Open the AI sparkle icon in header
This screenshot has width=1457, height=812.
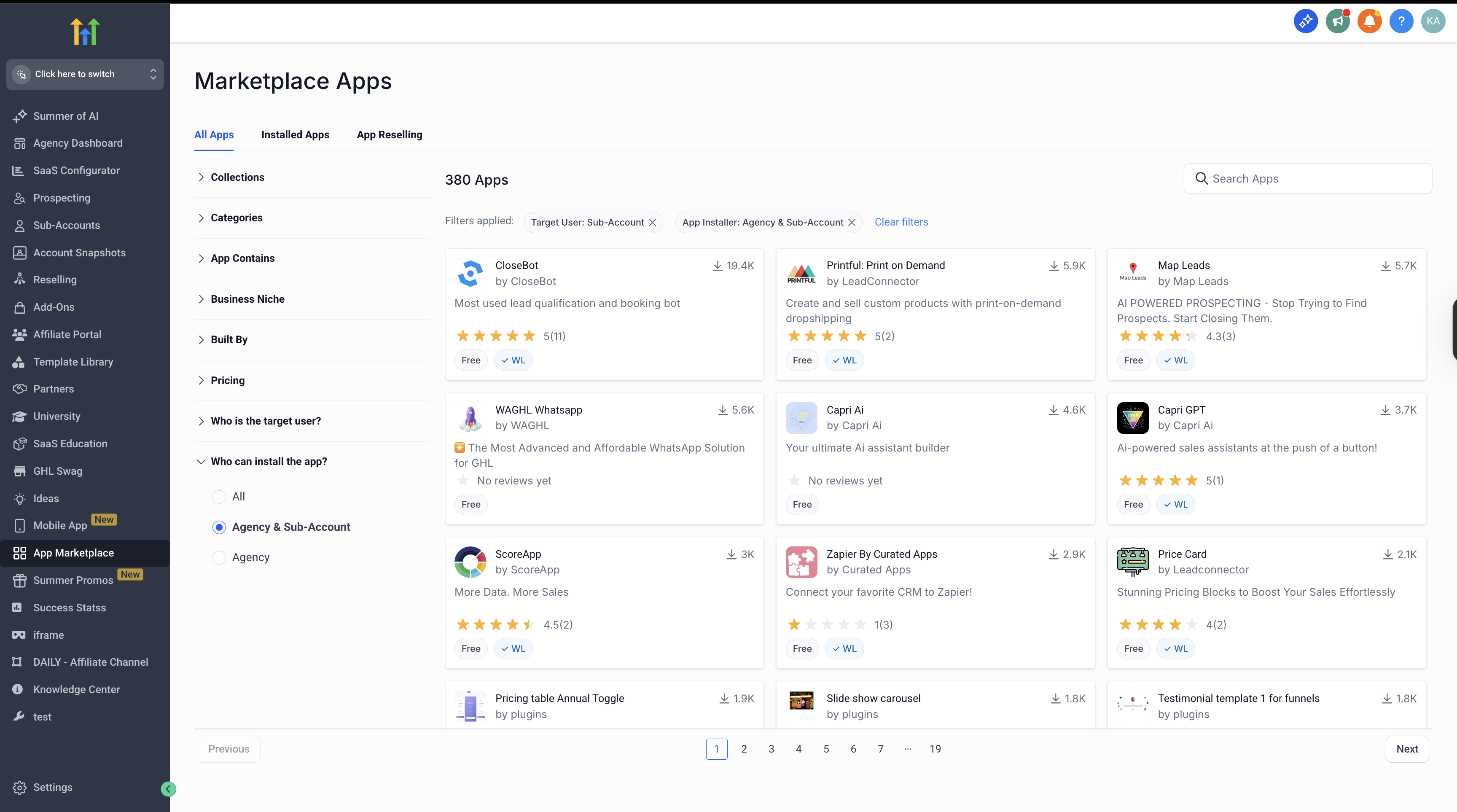tap(1305, 22)
